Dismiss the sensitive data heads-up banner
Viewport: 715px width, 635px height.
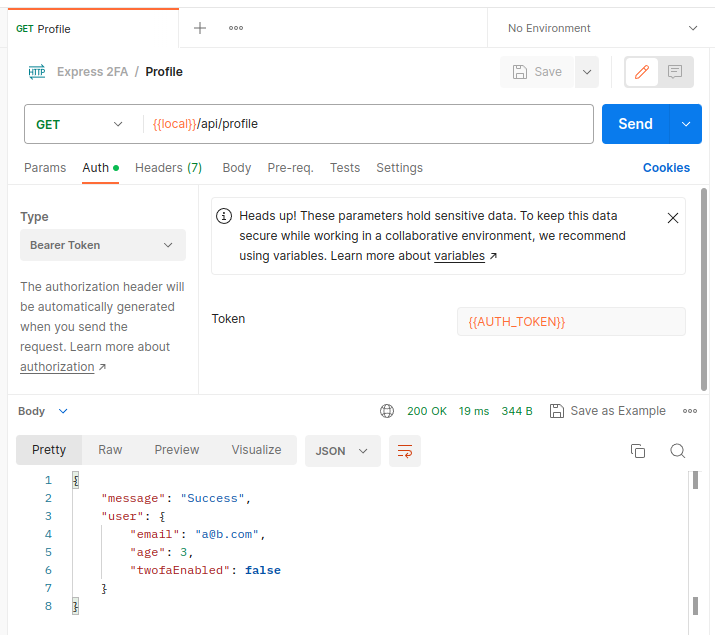point(673,218)
